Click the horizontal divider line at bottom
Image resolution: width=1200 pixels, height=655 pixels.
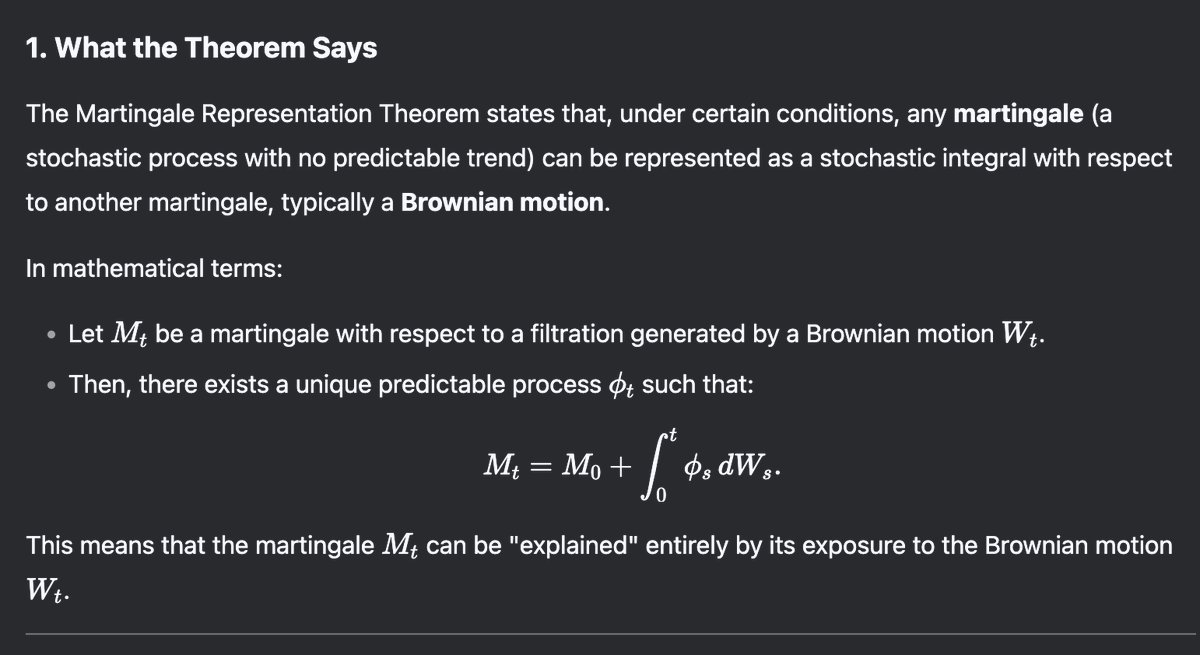click(x=600, y=634)
